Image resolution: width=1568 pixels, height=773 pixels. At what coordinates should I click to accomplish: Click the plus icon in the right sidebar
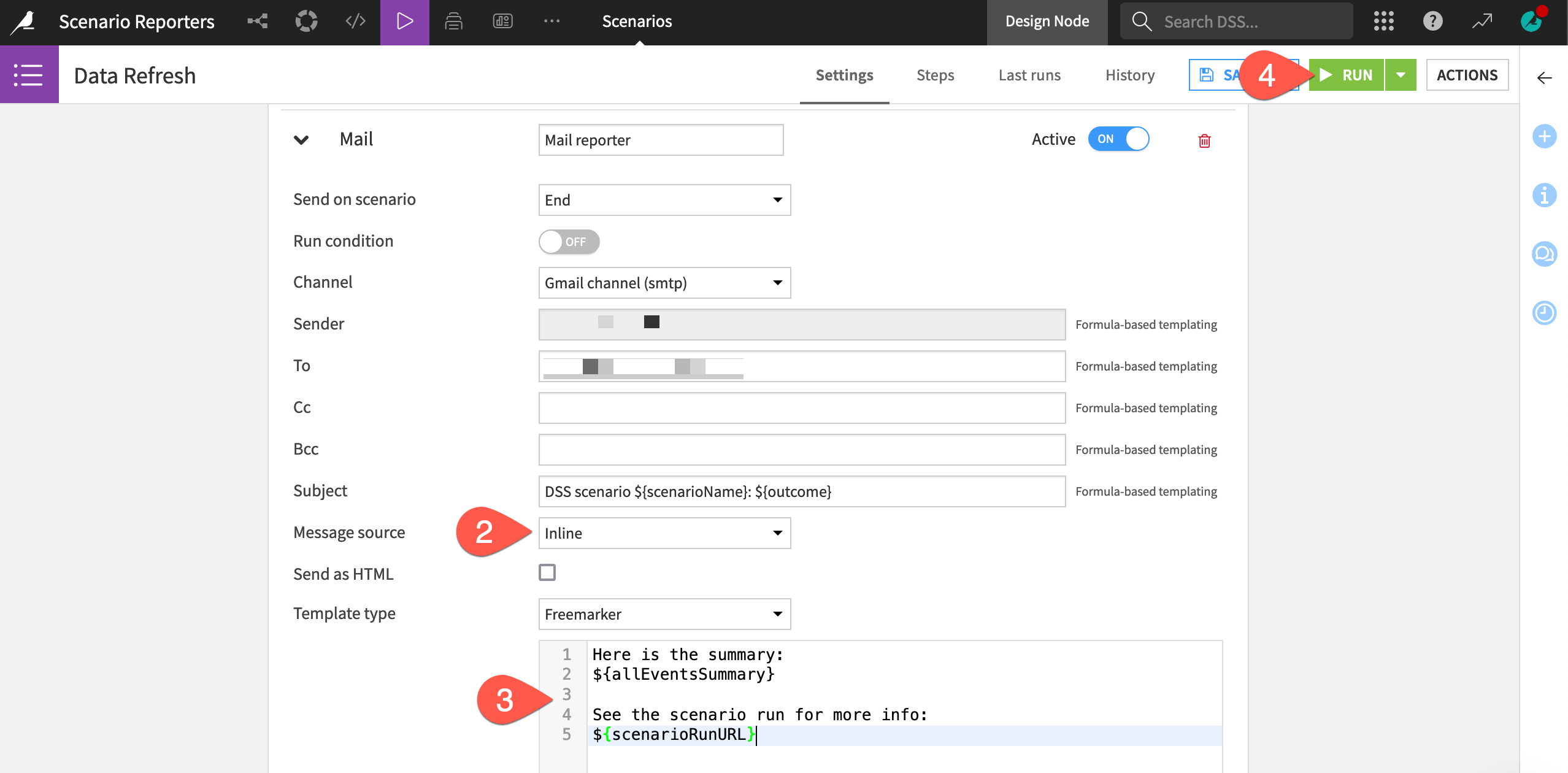click(1545, 136)
